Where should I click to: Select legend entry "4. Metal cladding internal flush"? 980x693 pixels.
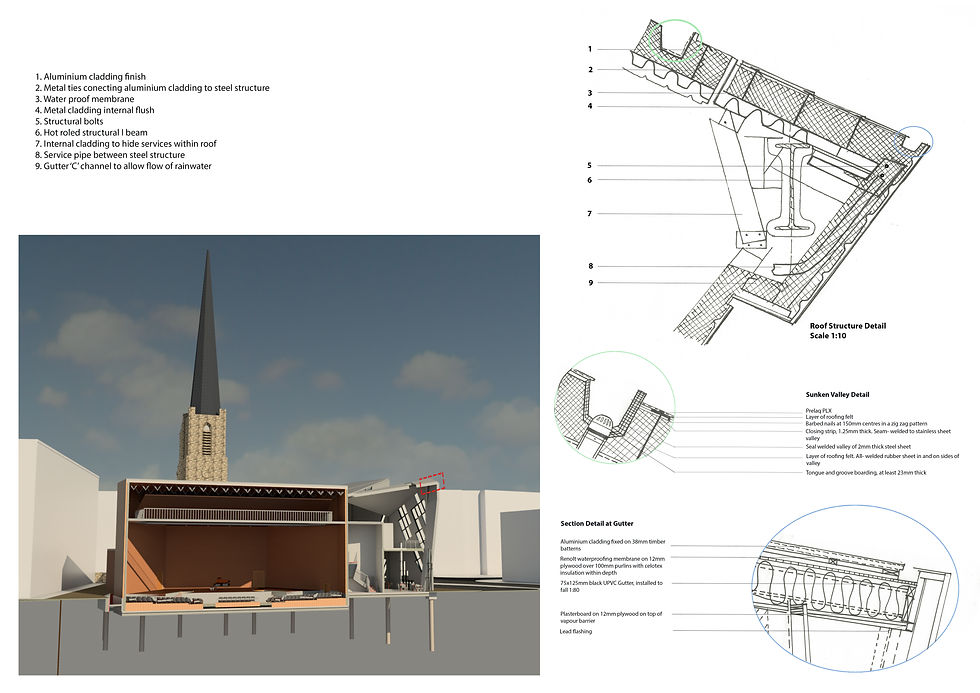[94, 110]
